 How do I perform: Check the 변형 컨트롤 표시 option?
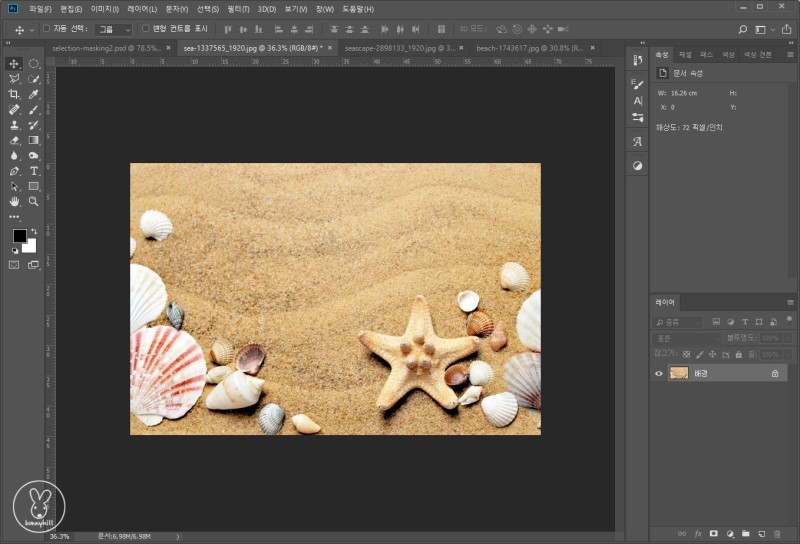(x=146, y=29)
